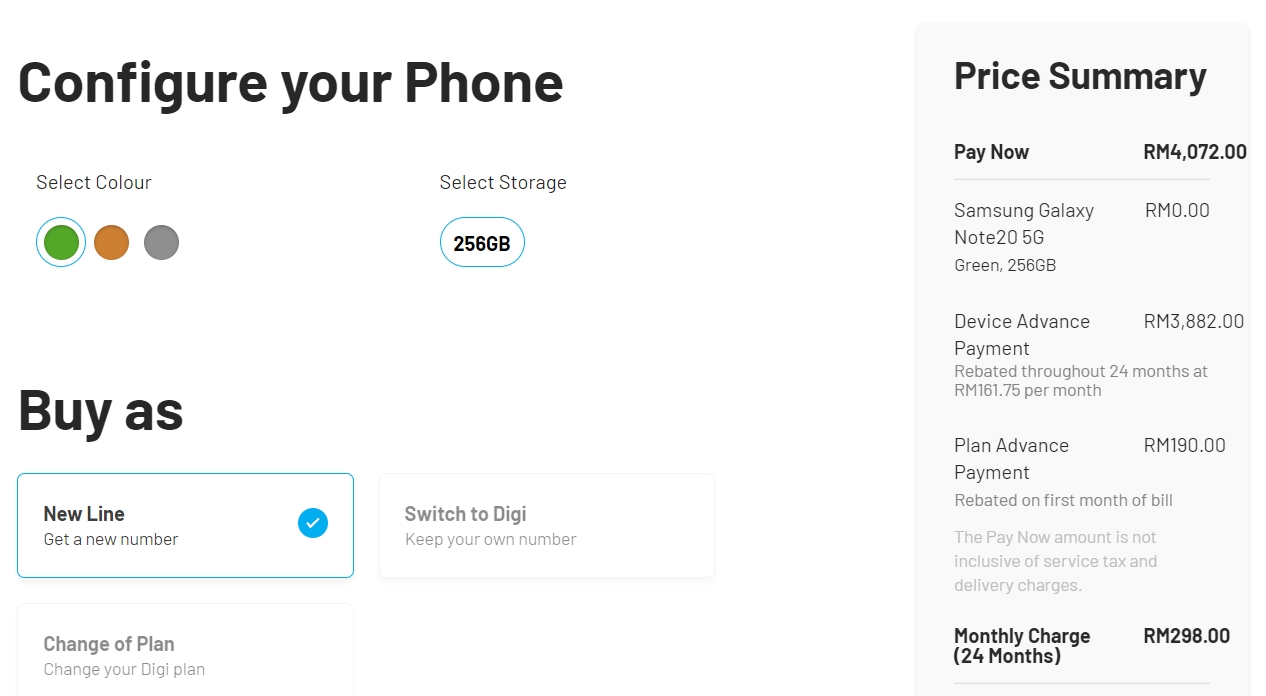Choose the orange colour swatch
Screen dimensions: 1266x696
[111, 242]
